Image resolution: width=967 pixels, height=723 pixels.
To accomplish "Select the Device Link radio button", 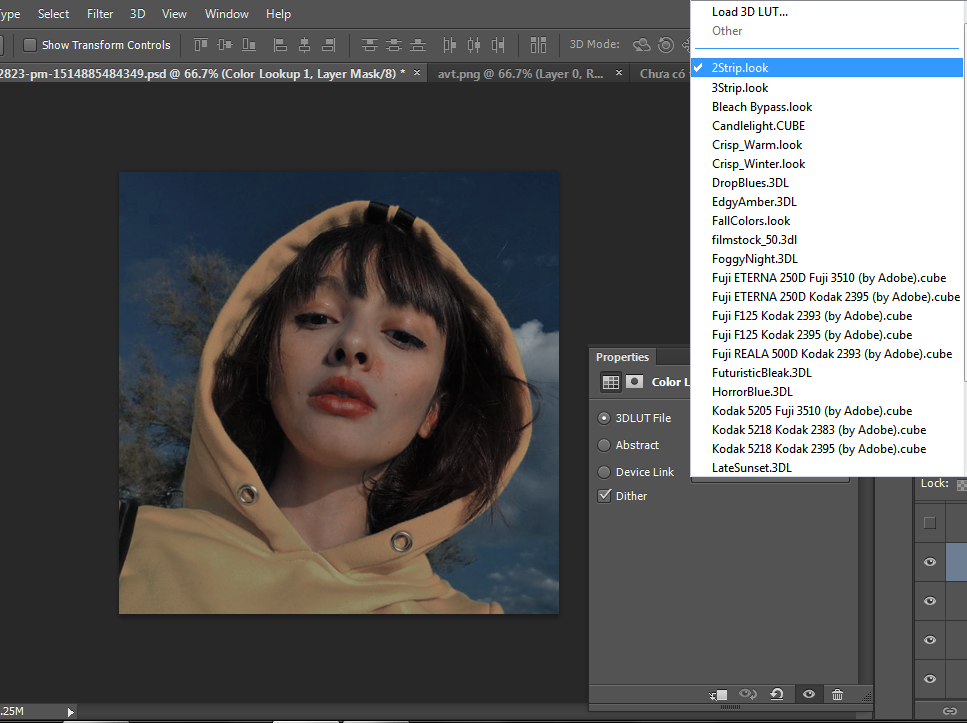I will 604,472.
